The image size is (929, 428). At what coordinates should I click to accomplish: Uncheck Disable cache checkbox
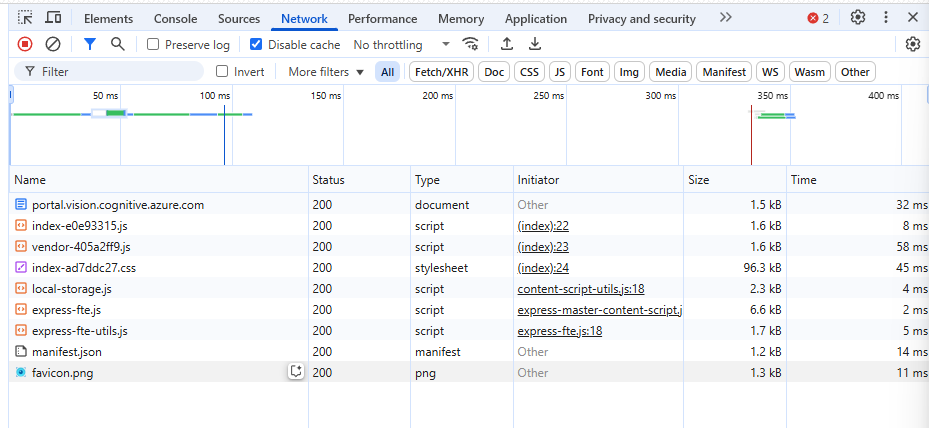[256, 44]
